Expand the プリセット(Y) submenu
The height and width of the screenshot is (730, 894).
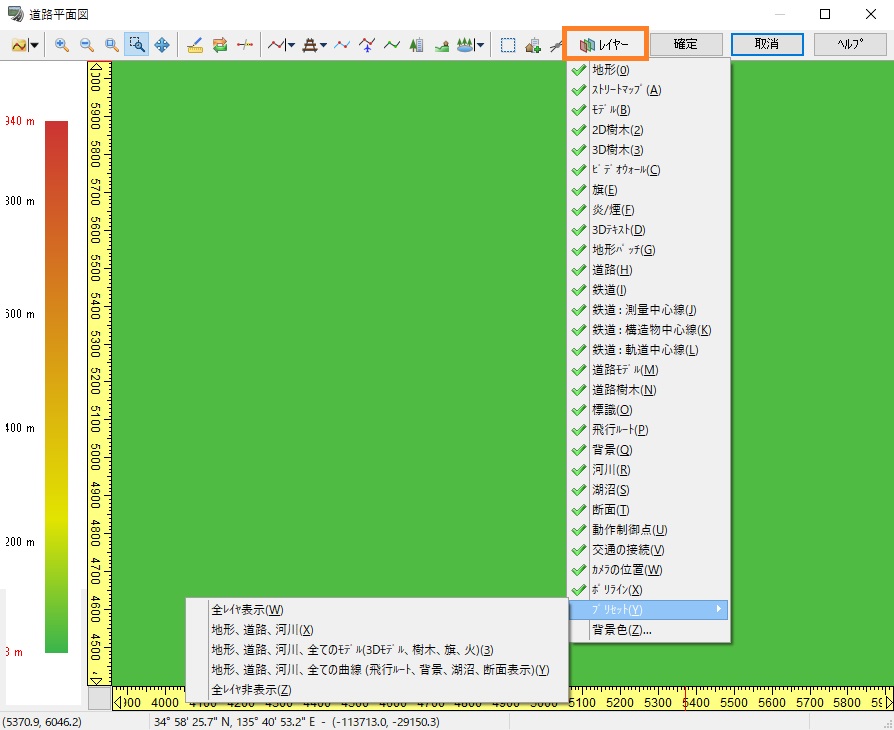[x=649, y=609]
